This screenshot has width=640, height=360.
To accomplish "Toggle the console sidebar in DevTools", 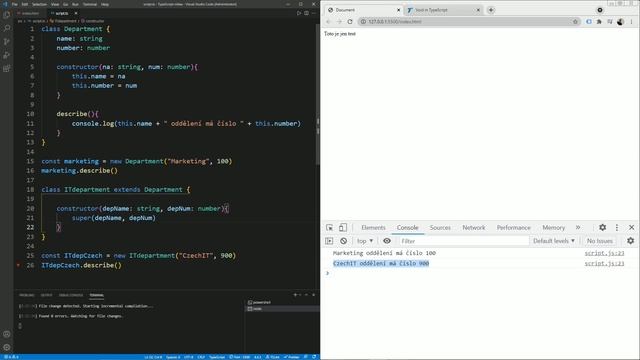I will point(329,241).
